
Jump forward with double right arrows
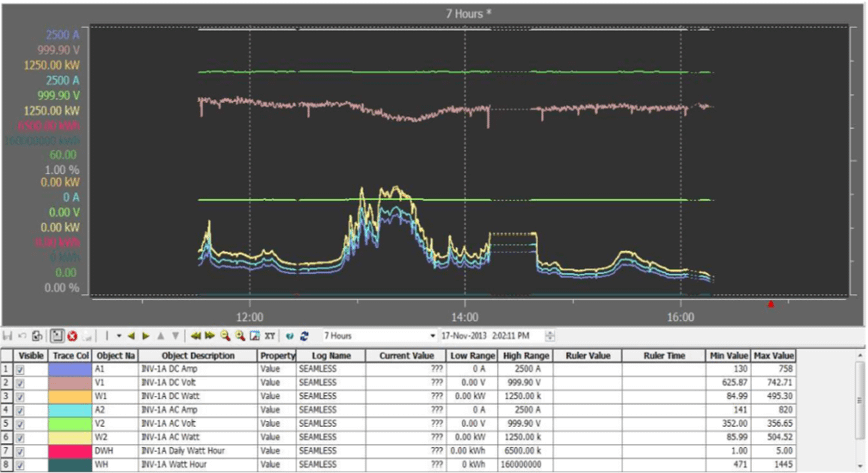210,336
